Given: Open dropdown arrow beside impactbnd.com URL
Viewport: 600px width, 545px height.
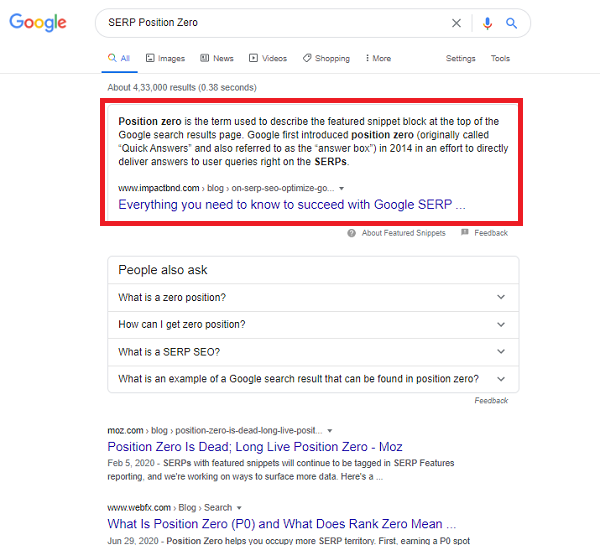Looking at the screenshot, I should [x=341, y=188].
